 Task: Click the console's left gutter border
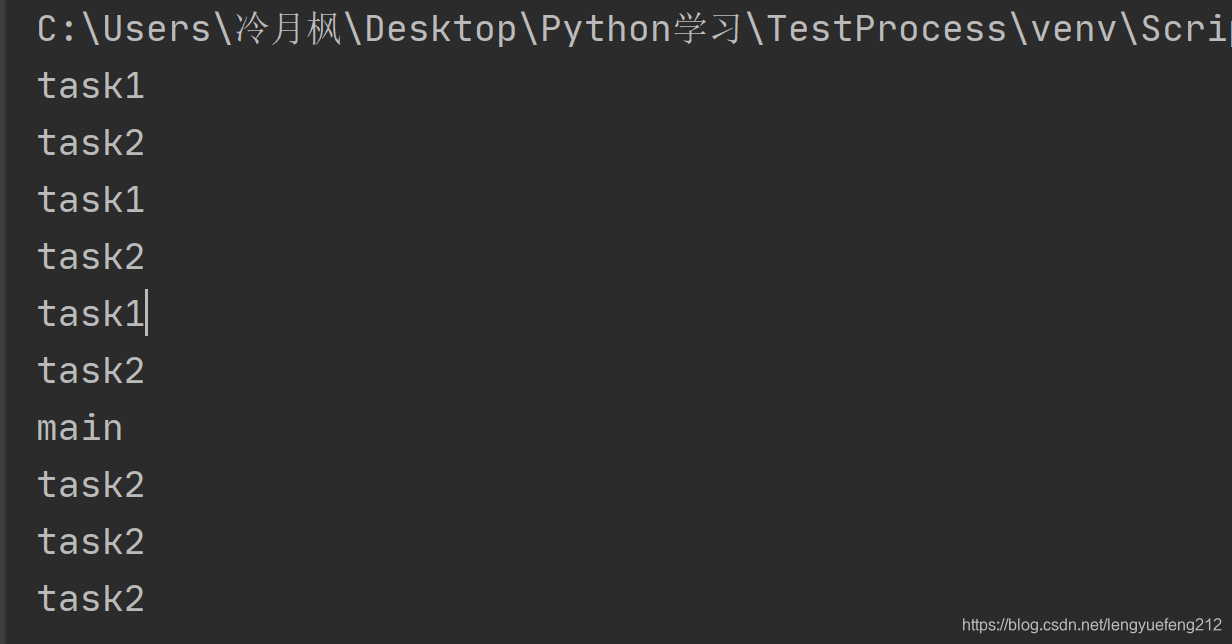3,322
